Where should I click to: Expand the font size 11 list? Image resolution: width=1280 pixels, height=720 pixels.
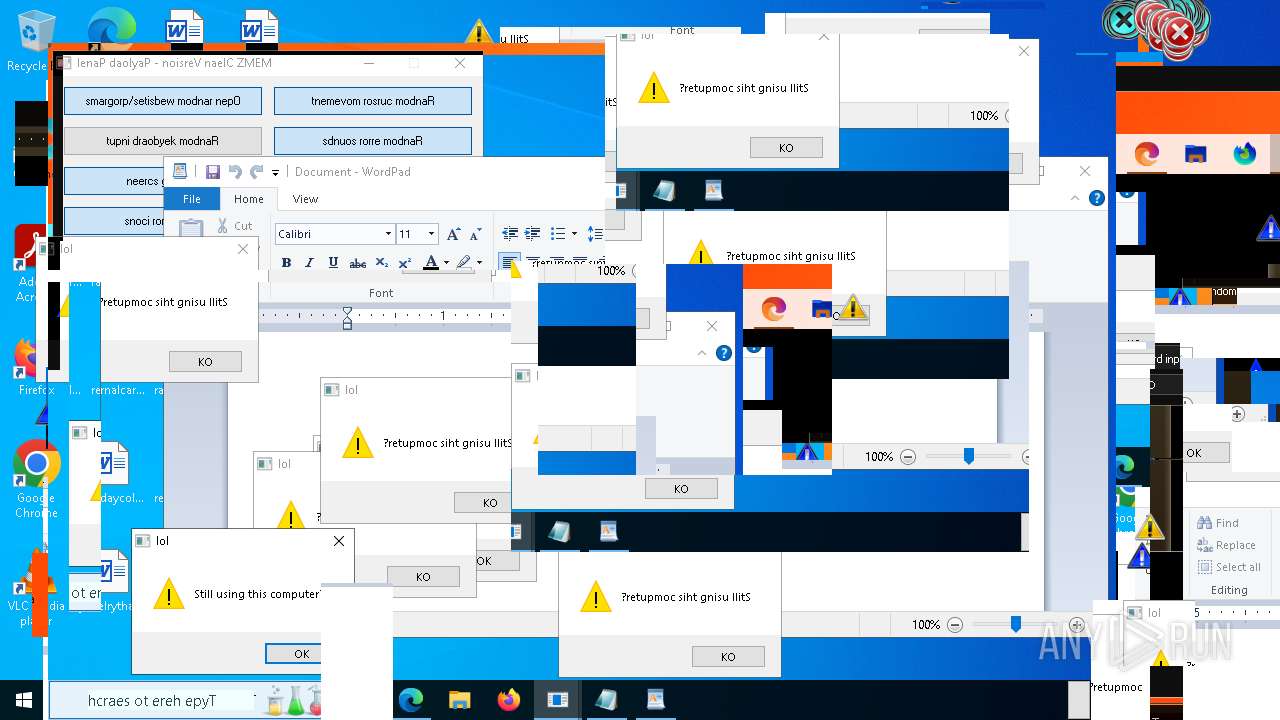(431, 234)
